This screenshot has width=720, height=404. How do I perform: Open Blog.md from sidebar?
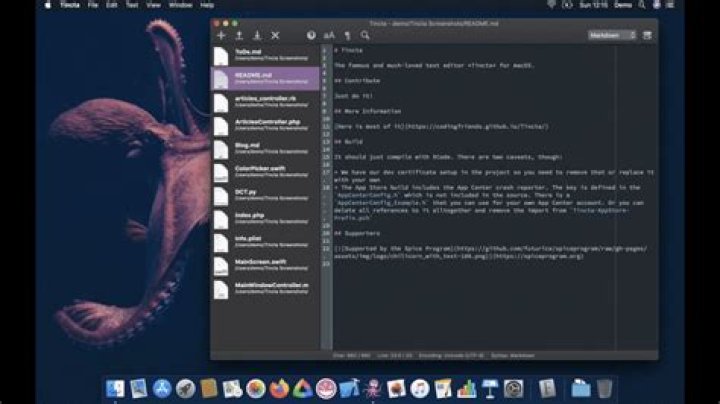pos(265,149)
